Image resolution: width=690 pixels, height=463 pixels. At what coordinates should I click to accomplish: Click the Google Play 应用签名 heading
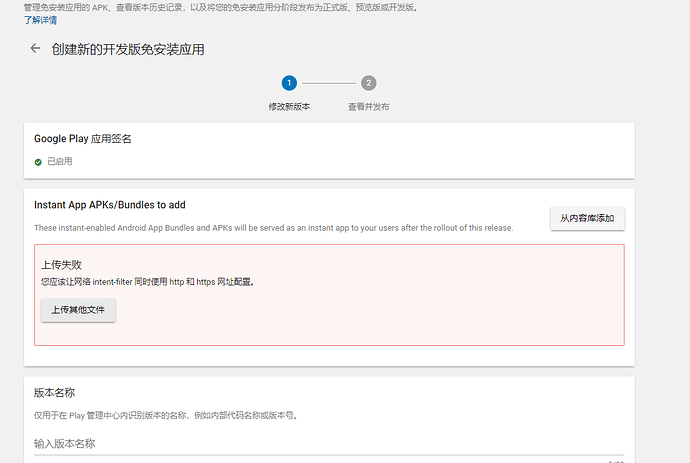83,139
